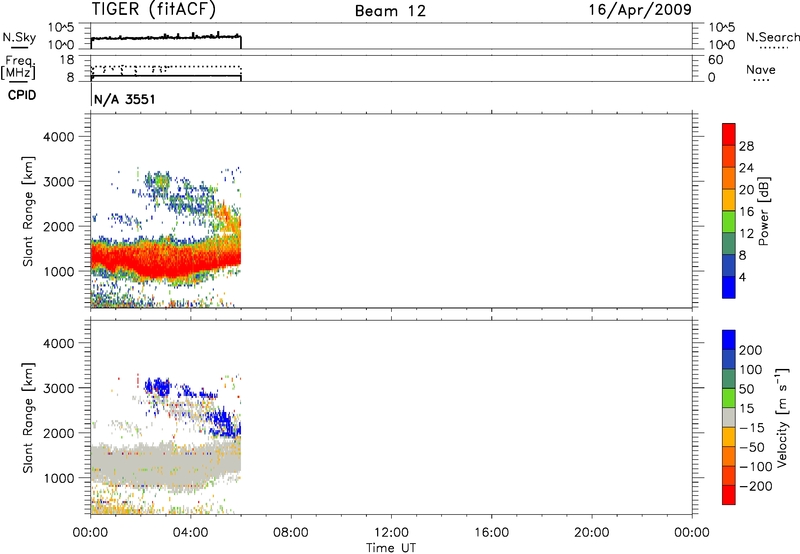Click the "4" power colorbar tick label

[x=742, y=277]
